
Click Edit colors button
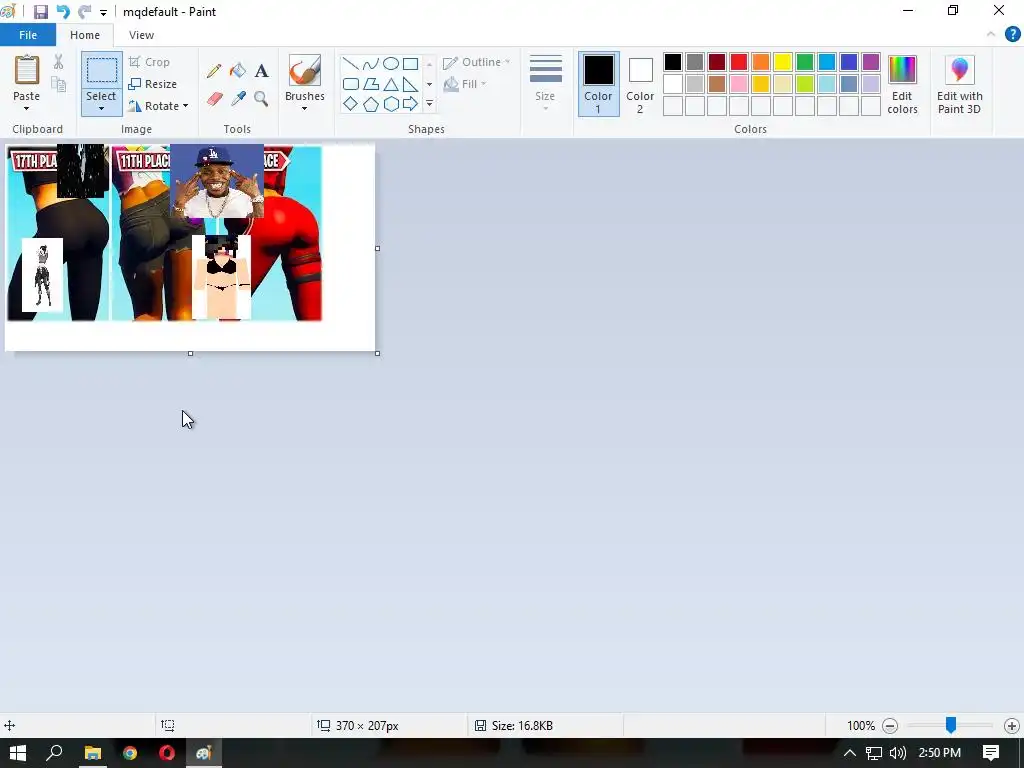tap(902, 84)
